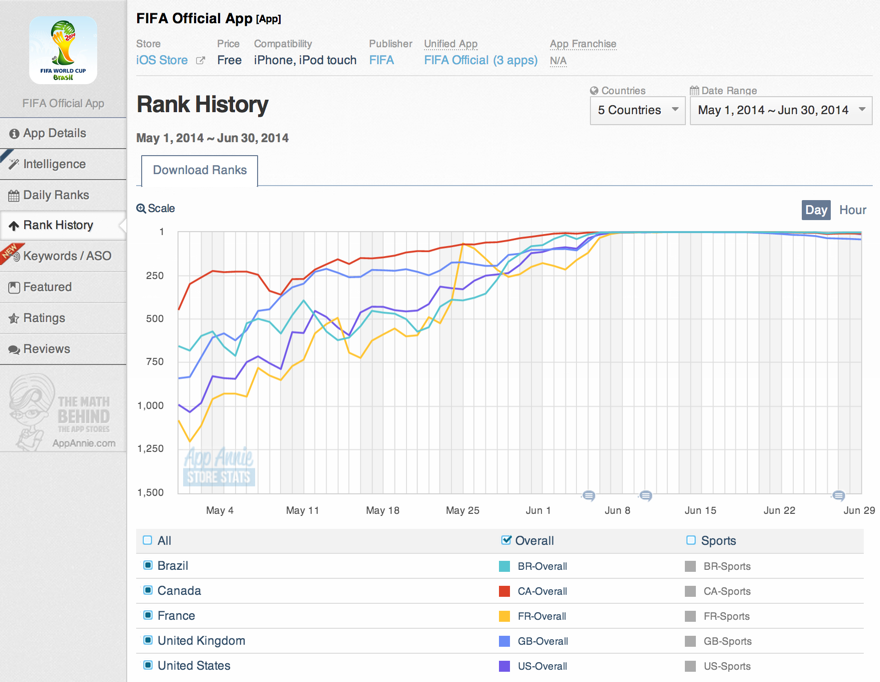Open Keywords / ASO section
The width and height of the screenshot is (880, 682).
[63, 256]
